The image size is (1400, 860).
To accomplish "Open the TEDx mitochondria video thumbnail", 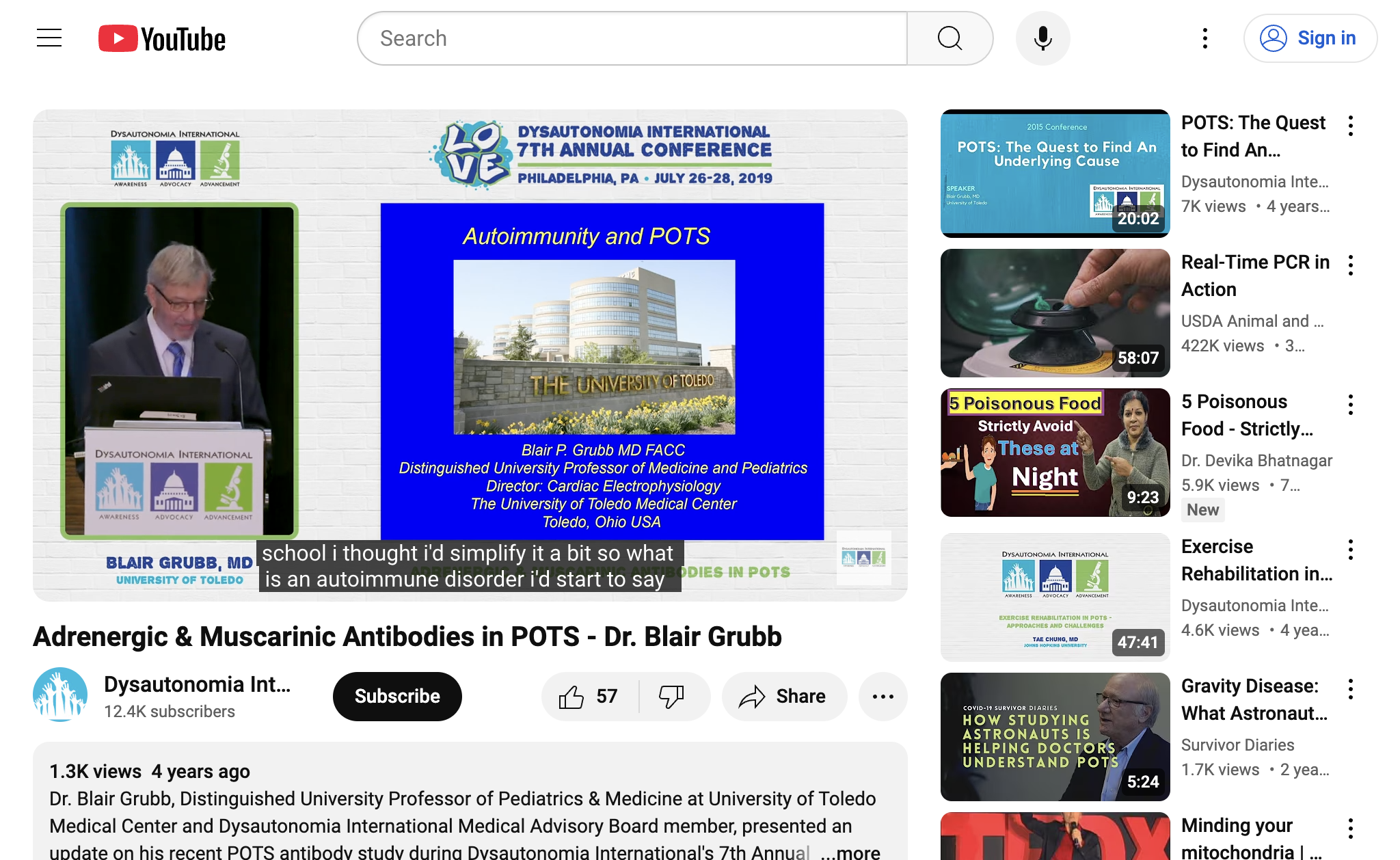I will pyautogui.click(x=1055, y=836).
